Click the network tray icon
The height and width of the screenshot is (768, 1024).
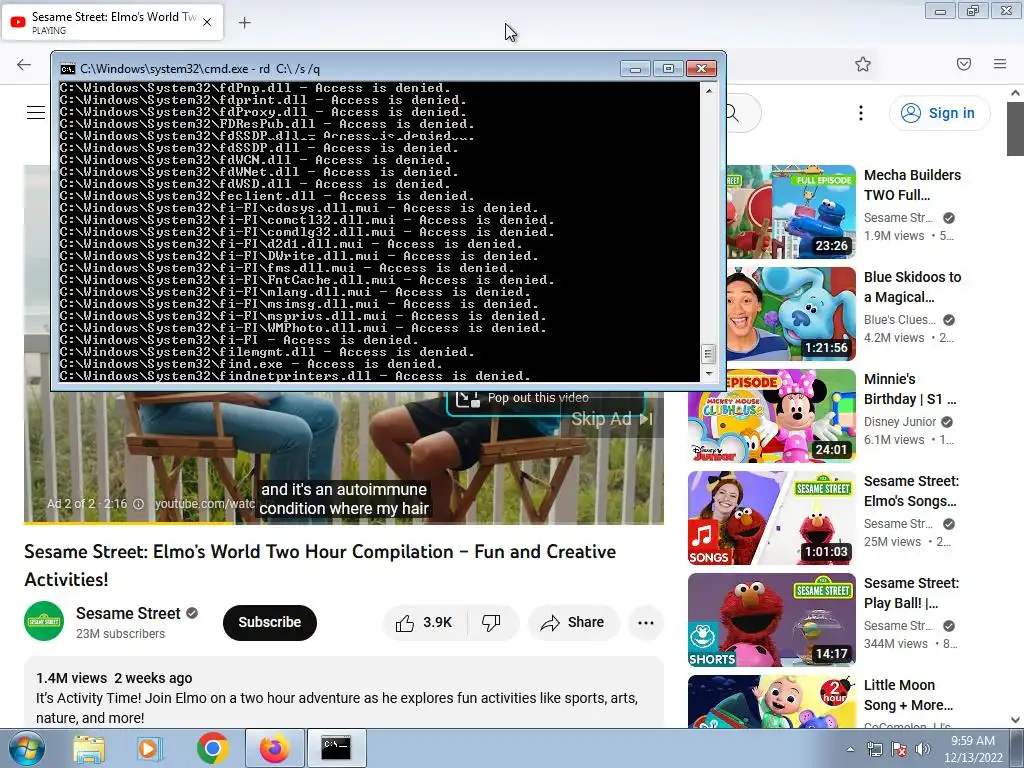point(874,749)
